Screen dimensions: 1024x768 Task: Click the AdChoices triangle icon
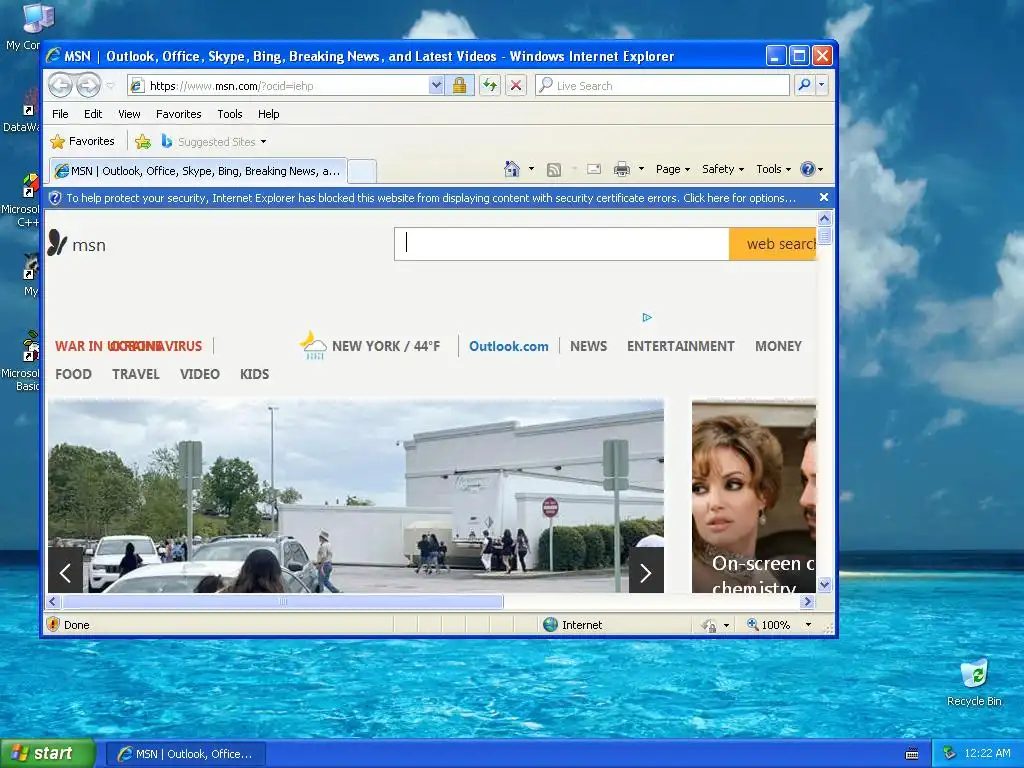(x=647, y=317)
